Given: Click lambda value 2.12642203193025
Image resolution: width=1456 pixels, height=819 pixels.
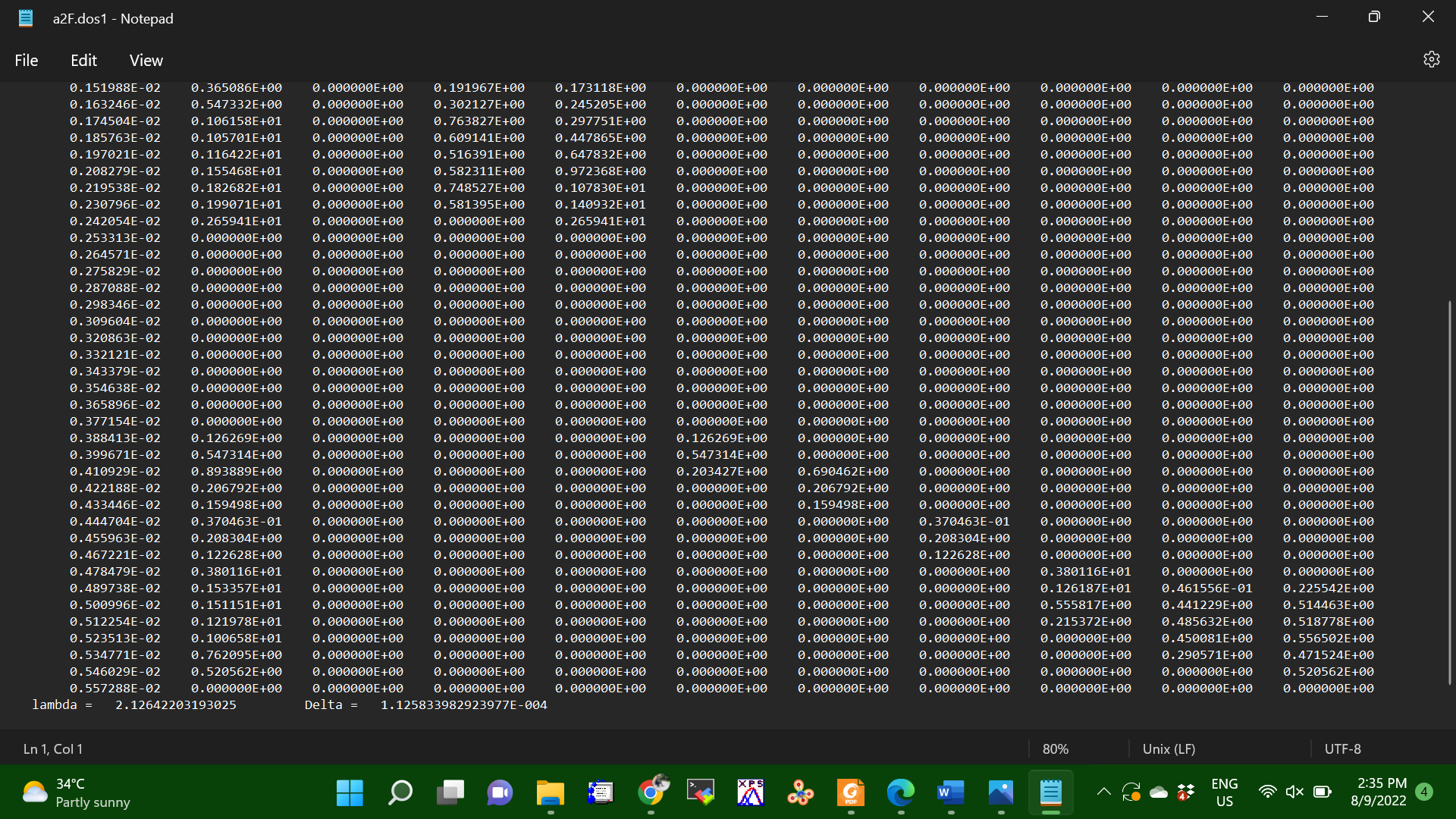Looking at the screenshot, I should pyautogui.click(x=176, y=705).
